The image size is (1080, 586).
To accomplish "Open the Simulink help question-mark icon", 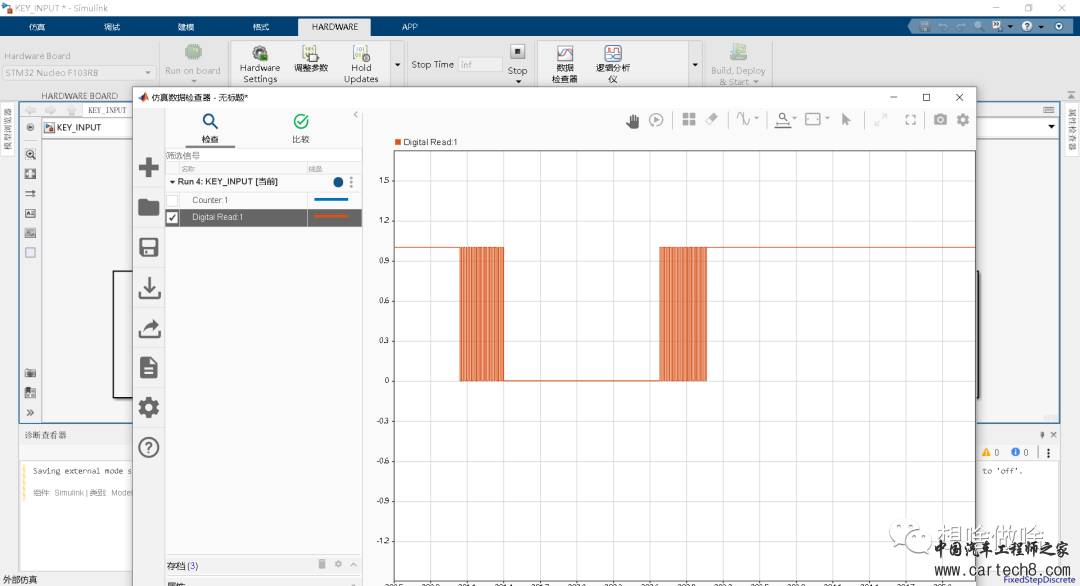I will (x=1027, y=26).
